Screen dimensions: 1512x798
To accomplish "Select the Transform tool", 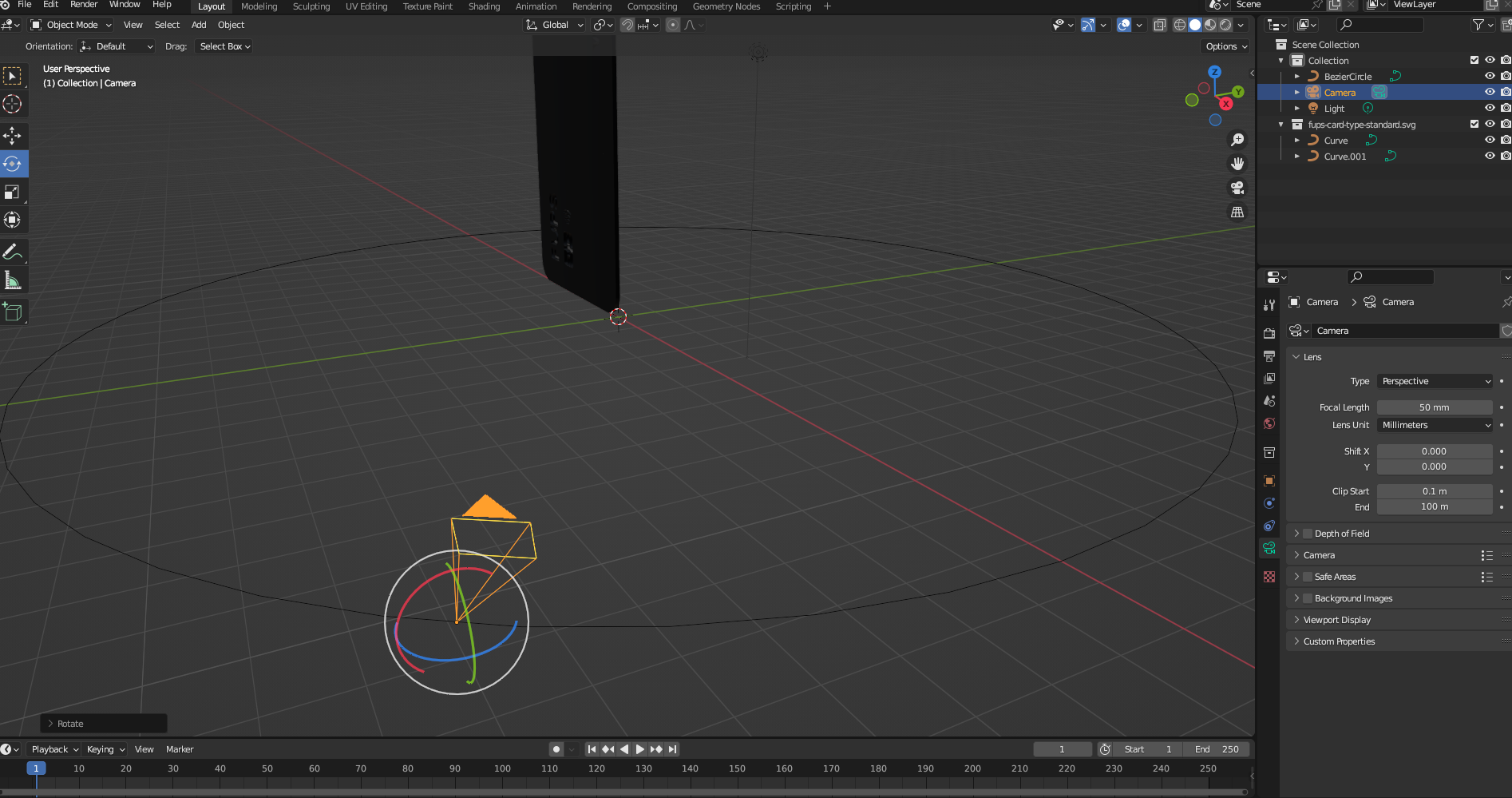I will coord(13,220).
